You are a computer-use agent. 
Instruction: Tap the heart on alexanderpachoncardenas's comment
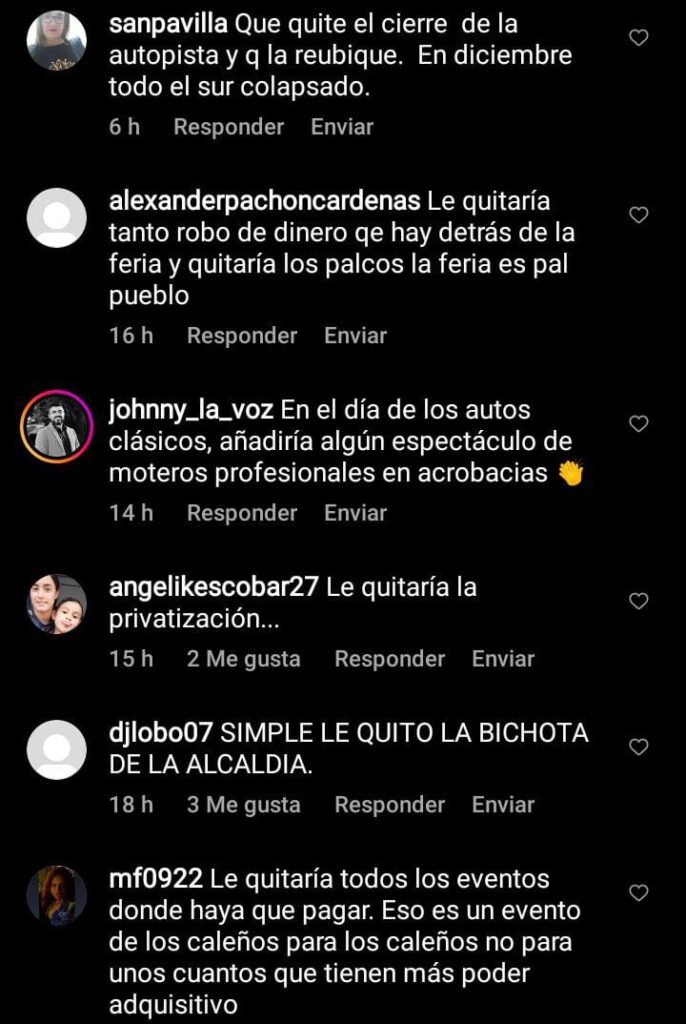pyautogui.click(x=638, y=215)
